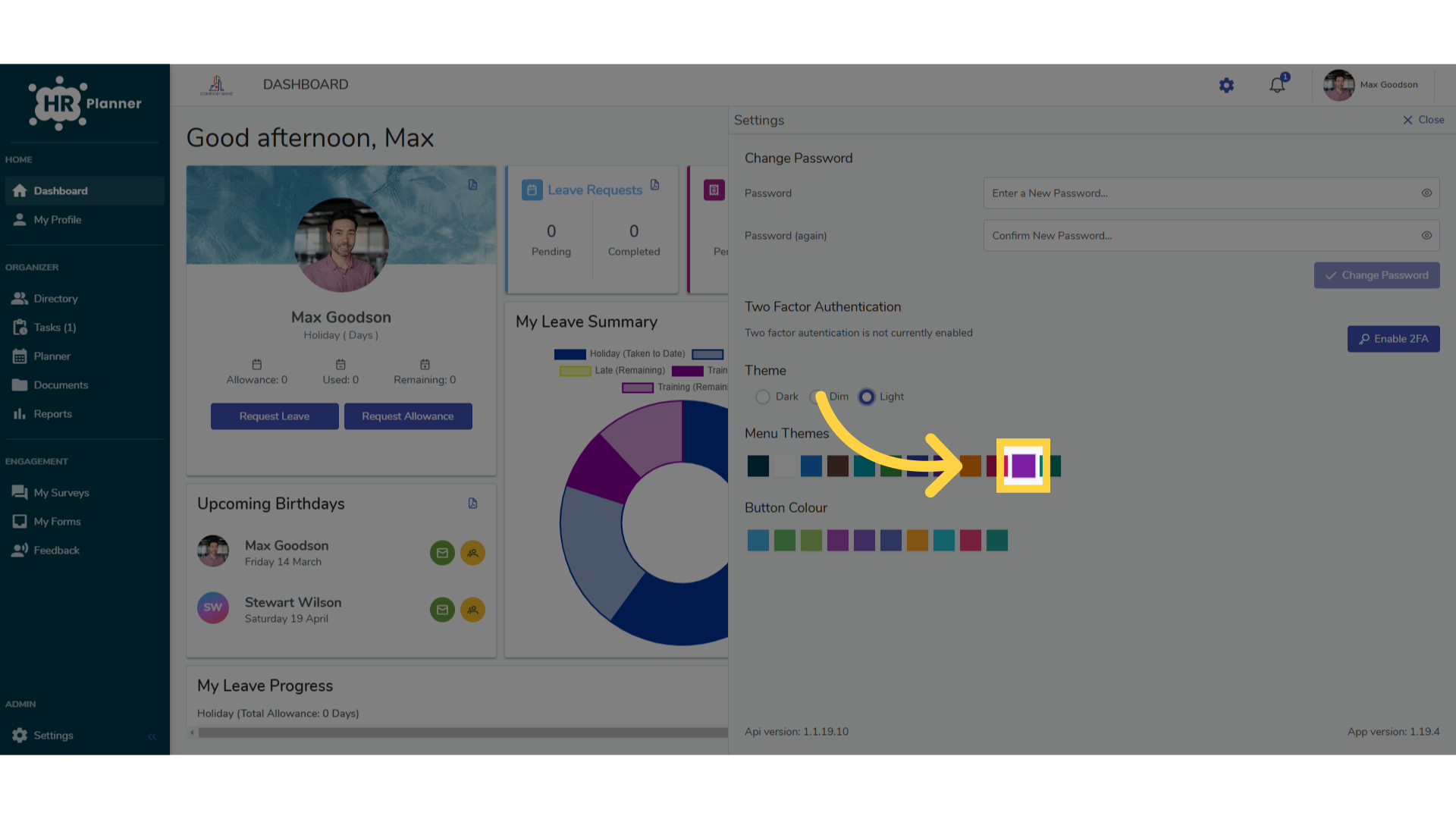This screenshot has height=819, width=1456.
Task: Show password in Enter a New Password field
Action: 1426,193
